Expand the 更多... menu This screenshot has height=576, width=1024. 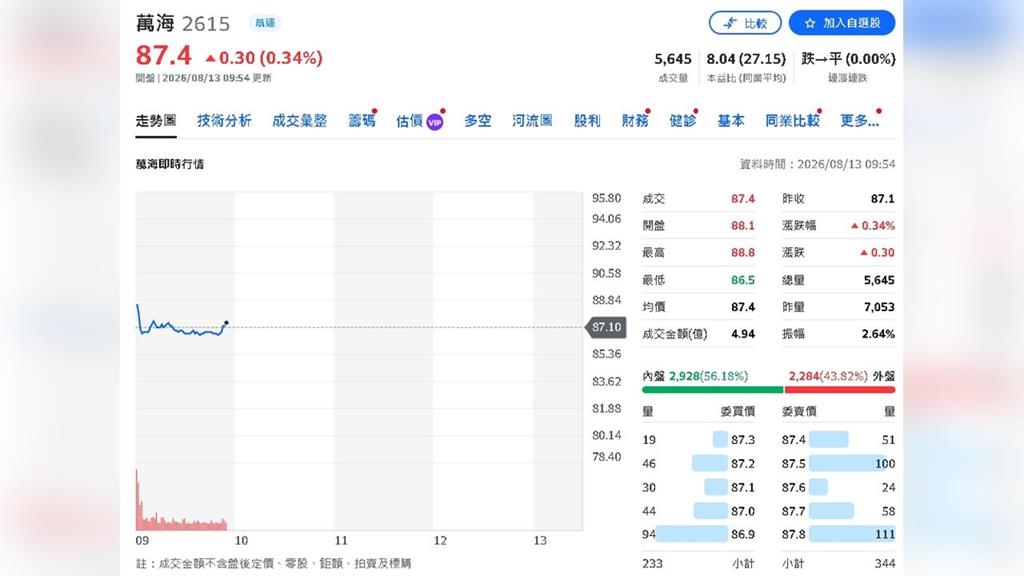point(859,121)
